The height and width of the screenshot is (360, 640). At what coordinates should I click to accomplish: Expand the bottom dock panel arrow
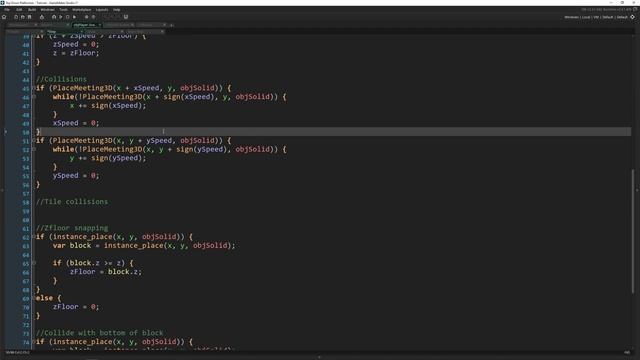point(320,357)
